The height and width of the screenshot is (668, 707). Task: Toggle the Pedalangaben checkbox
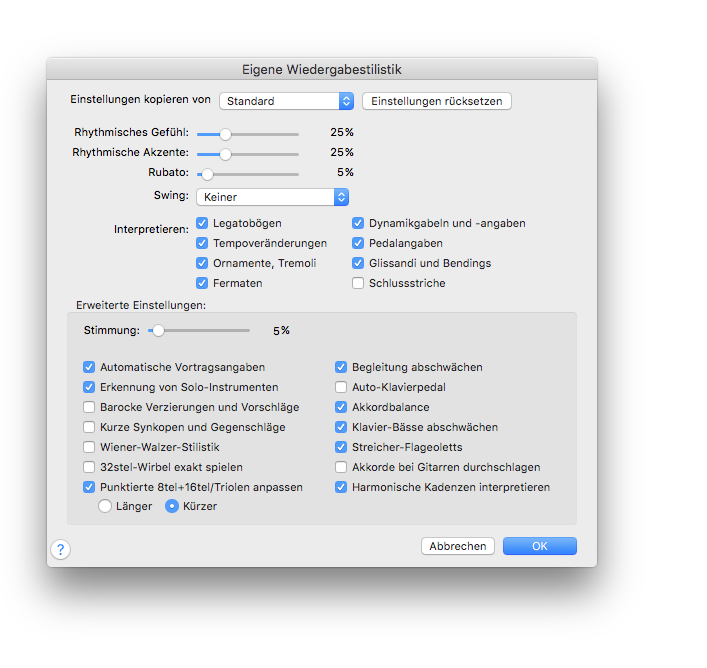click(358, 243)
